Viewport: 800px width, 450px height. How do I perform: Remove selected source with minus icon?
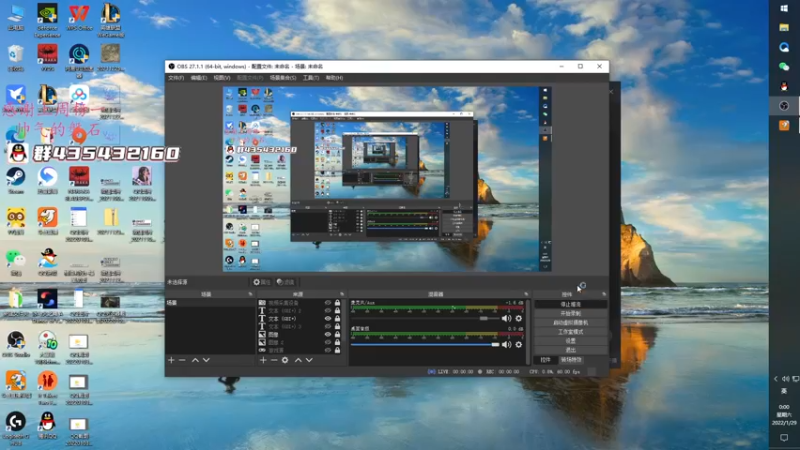(x=274, y=360)
